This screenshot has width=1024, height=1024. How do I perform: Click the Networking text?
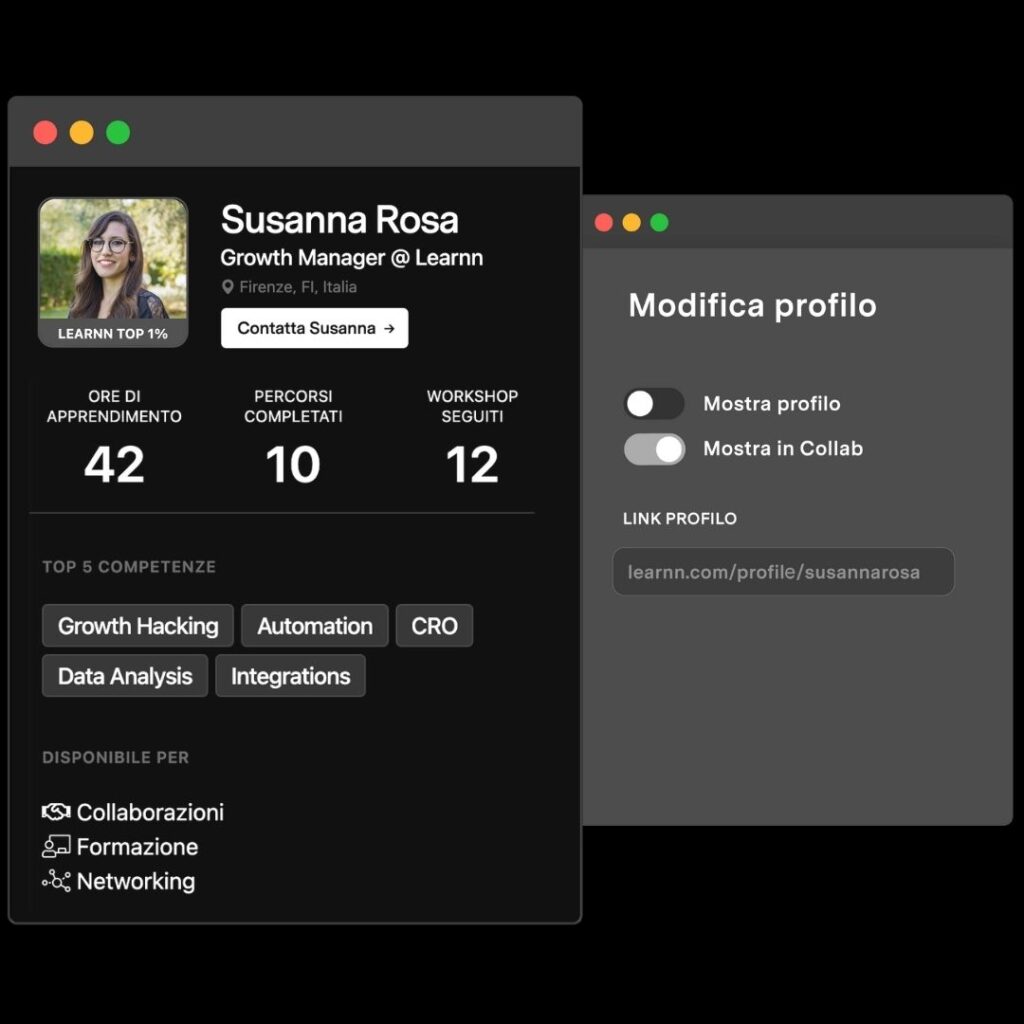(x=136, y=882)
